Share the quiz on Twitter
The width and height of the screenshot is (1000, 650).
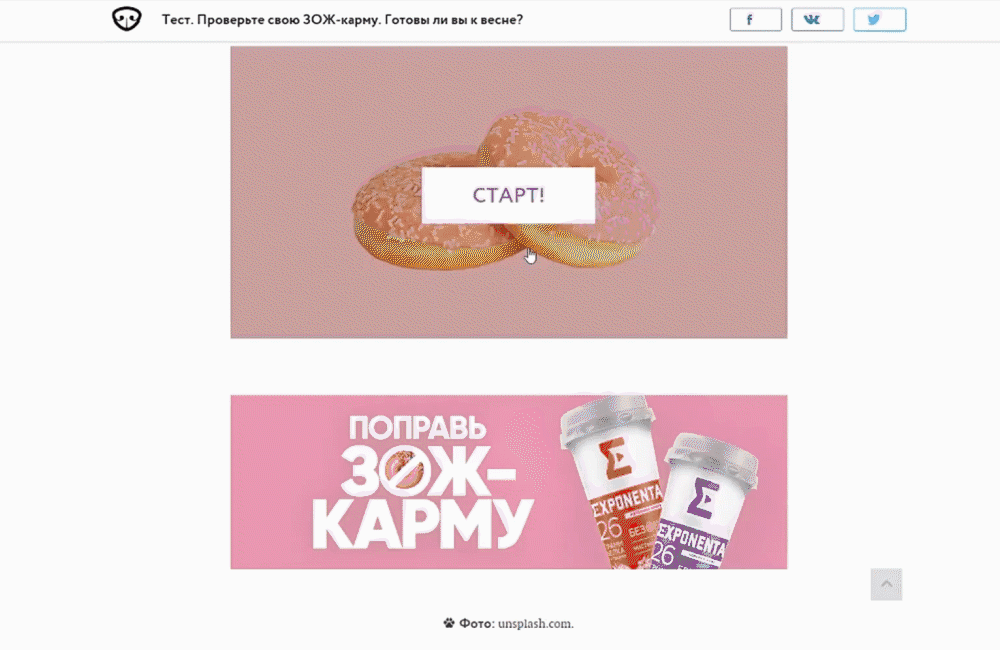coord(879,20)
